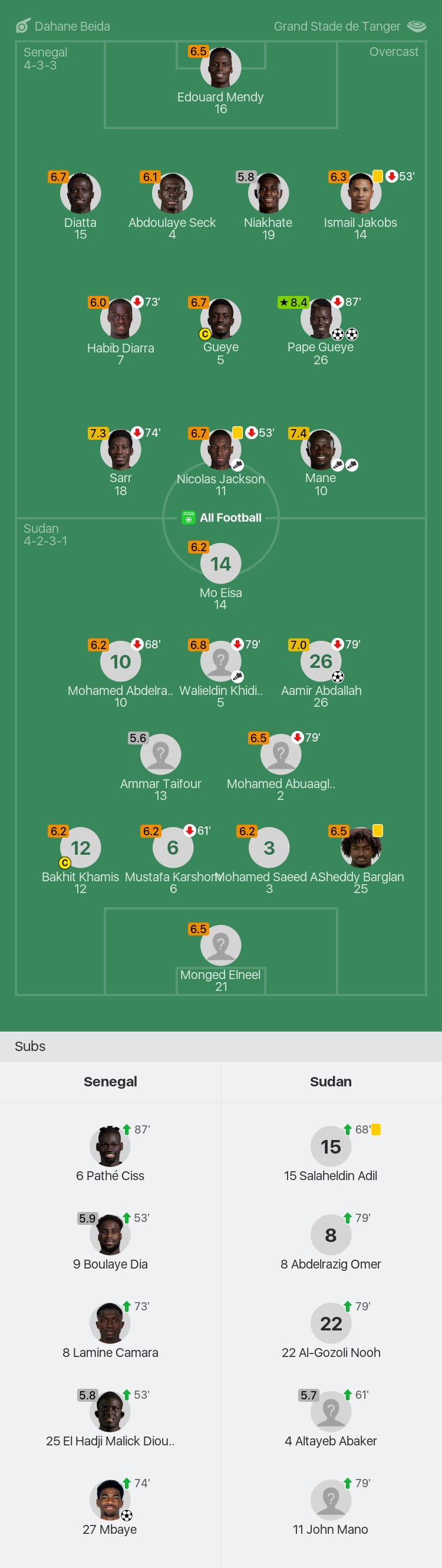This screenshot has height=1568, width=442.
Task: Select the Sudan substitutes column header
Action: pyautogui.click(x=331, y=1081)
